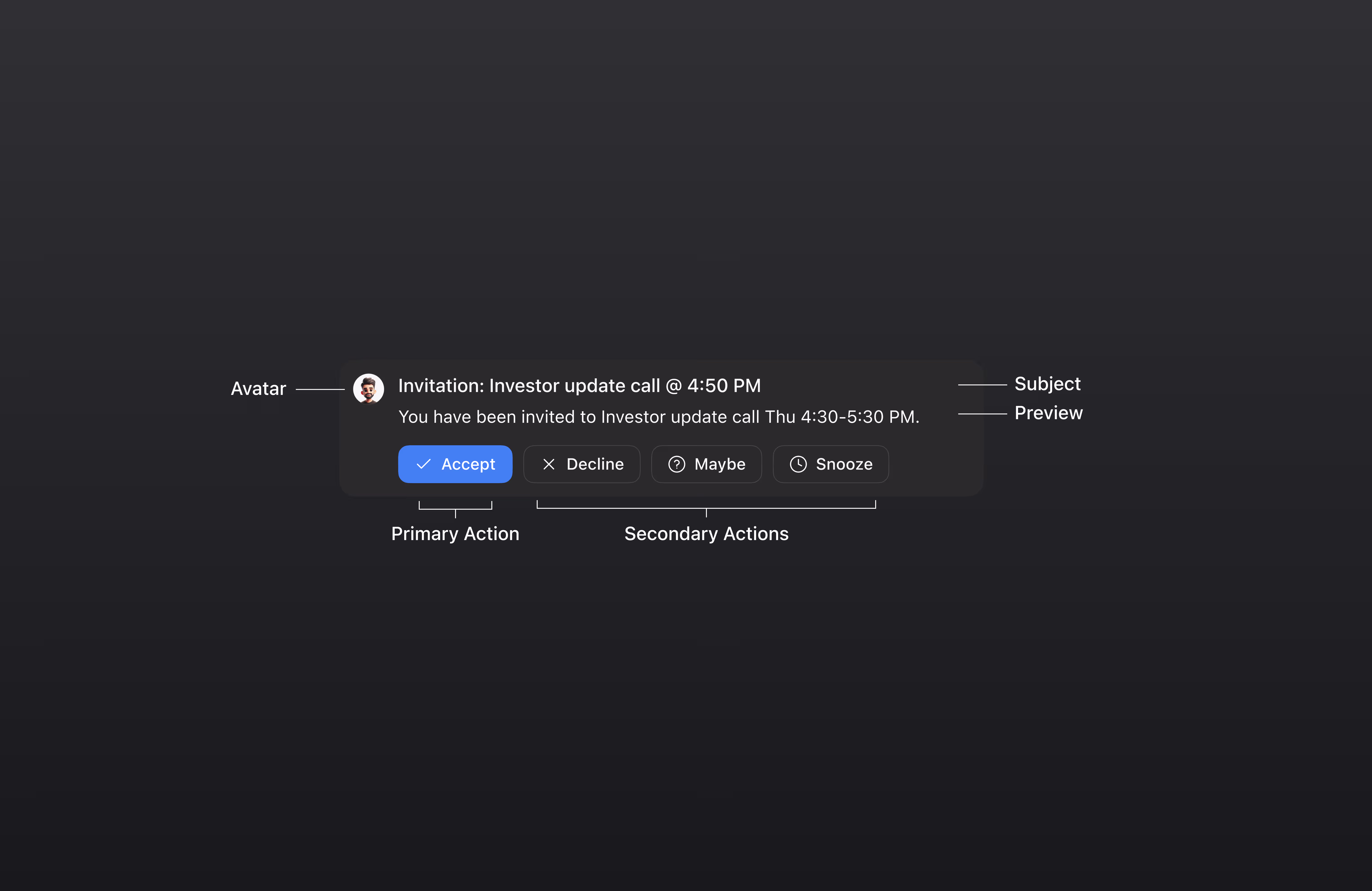Viewport: 1372px width, 891px height.
Task: Open subject 'Invitation: Investor update call @ 4:50 PM'
Action: click(x=579, y=386)
